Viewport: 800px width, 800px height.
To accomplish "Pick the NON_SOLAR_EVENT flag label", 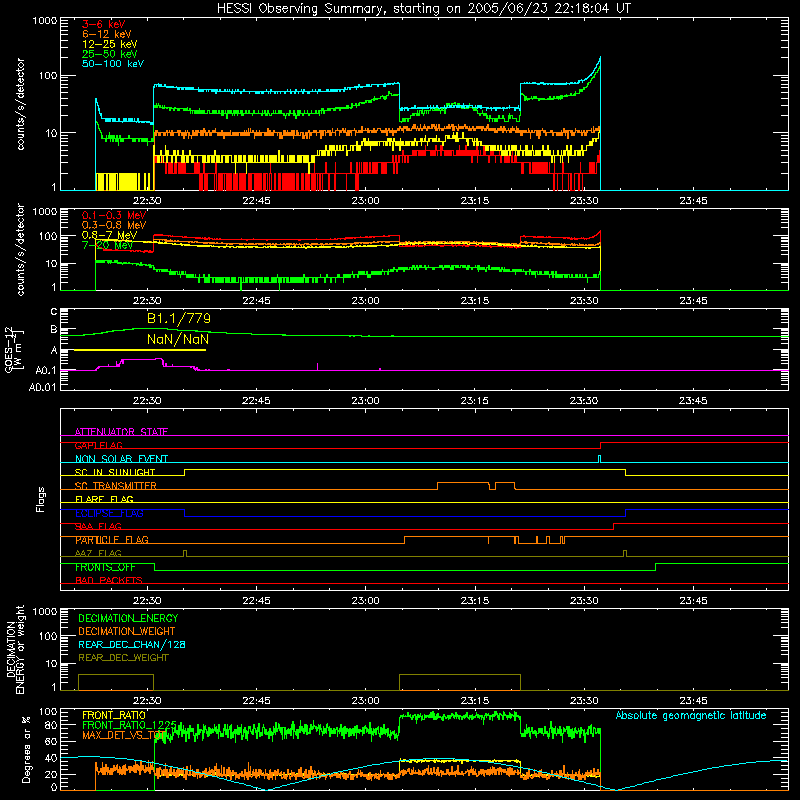I will tap(121, 459).
